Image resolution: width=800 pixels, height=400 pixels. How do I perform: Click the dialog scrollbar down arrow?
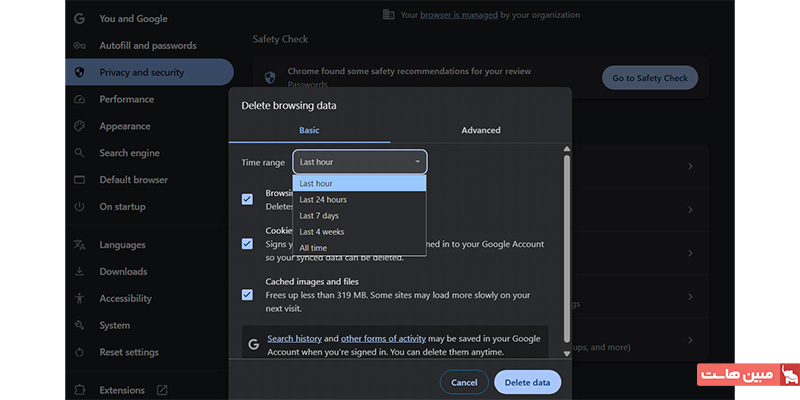[566, 354]
